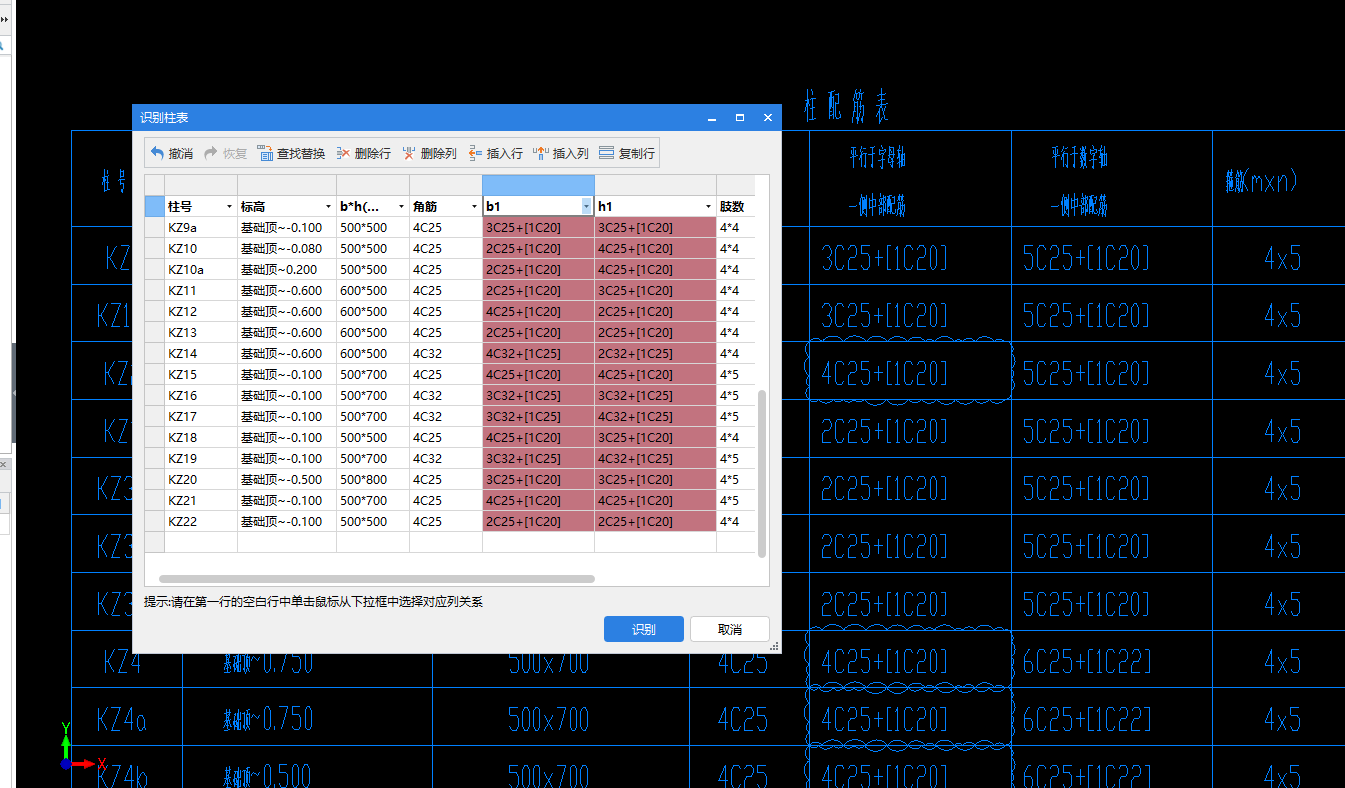Click the 500x700 text in drawing's KZ4a row
Image resolution: width=1345 pixels, height=788 pixels.
pyautogui.click(x=549, y=719)
